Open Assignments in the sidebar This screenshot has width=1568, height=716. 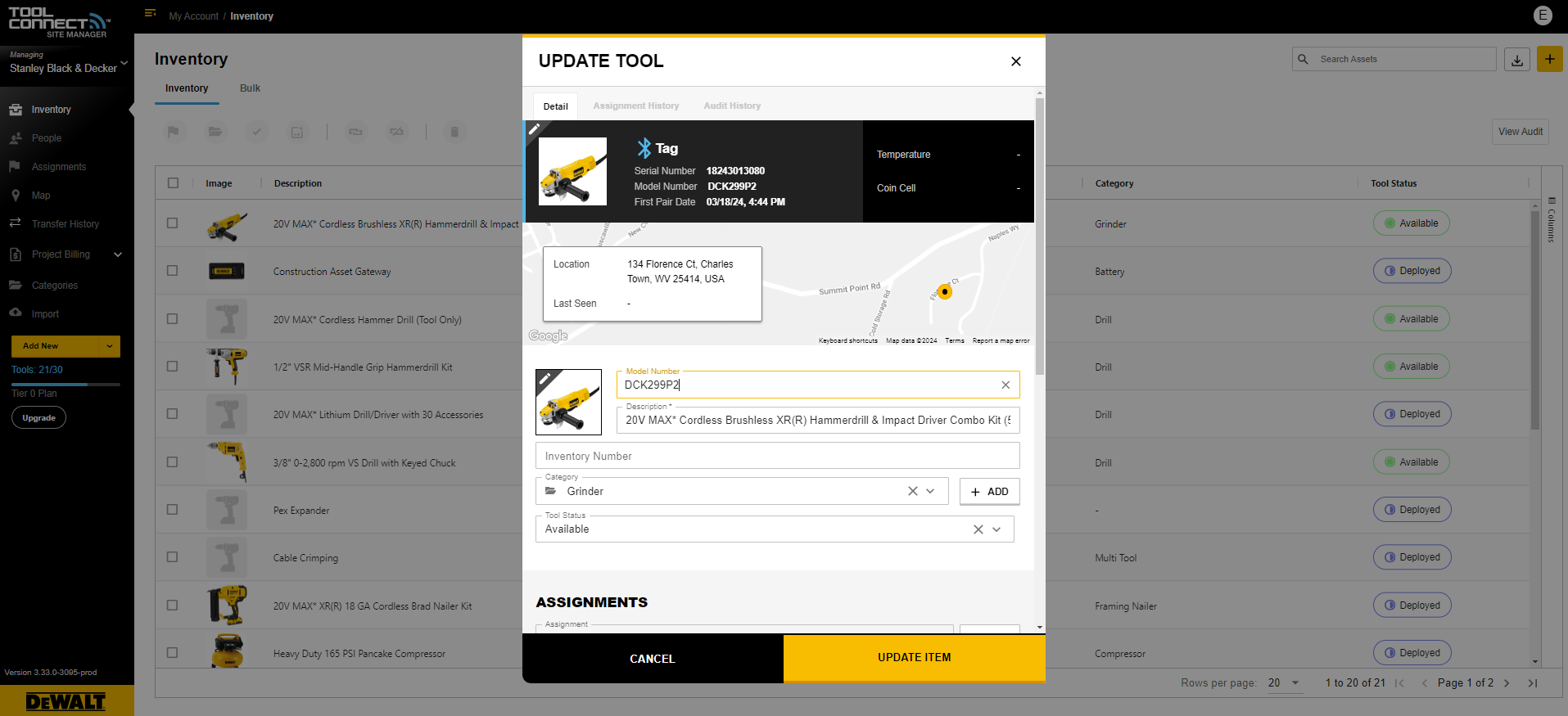click(59, 167)
